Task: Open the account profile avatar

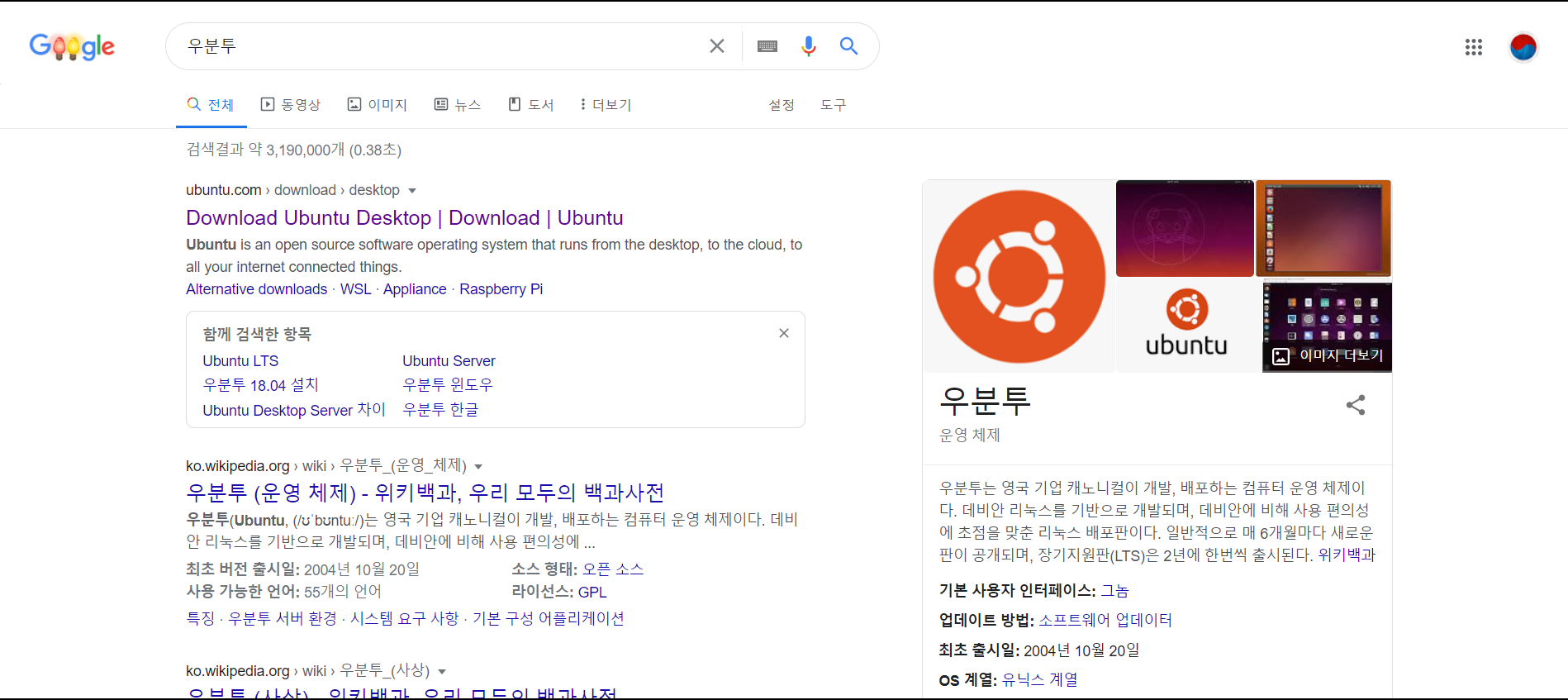Action: point(1523,47)
